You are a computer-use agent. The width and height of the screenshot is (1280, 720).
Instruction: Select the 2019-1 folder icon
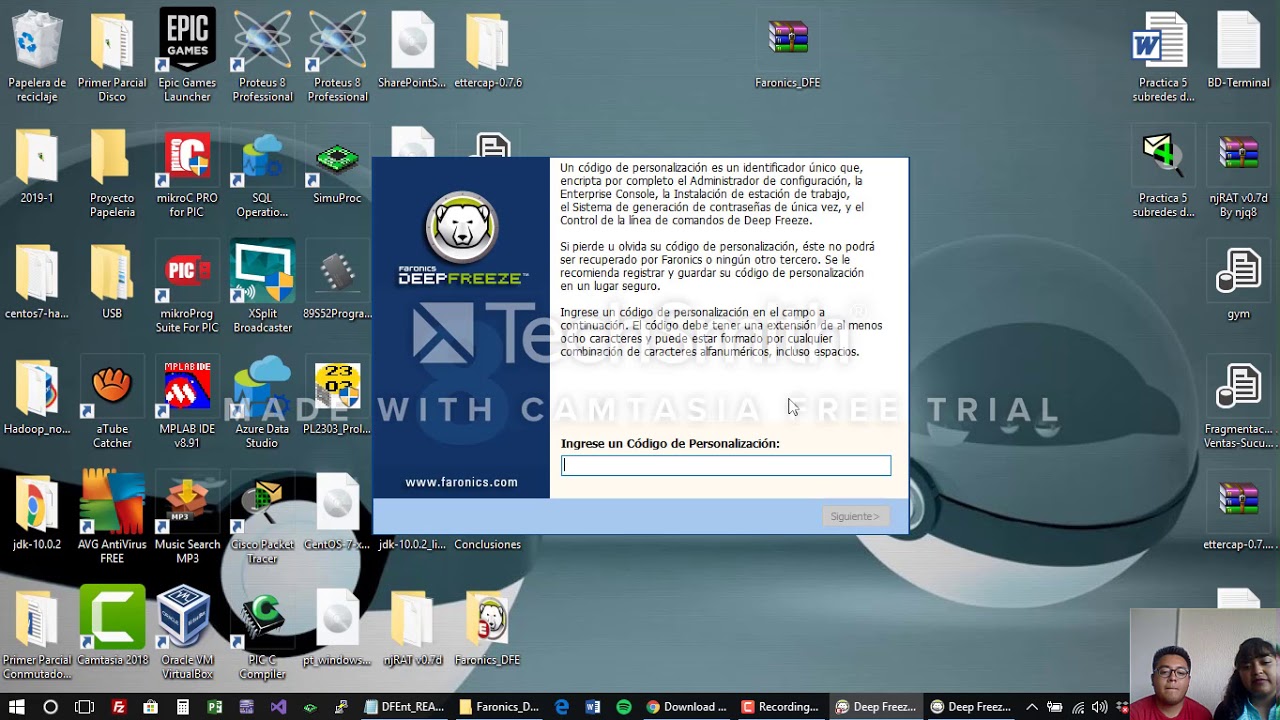coord(37,166)
